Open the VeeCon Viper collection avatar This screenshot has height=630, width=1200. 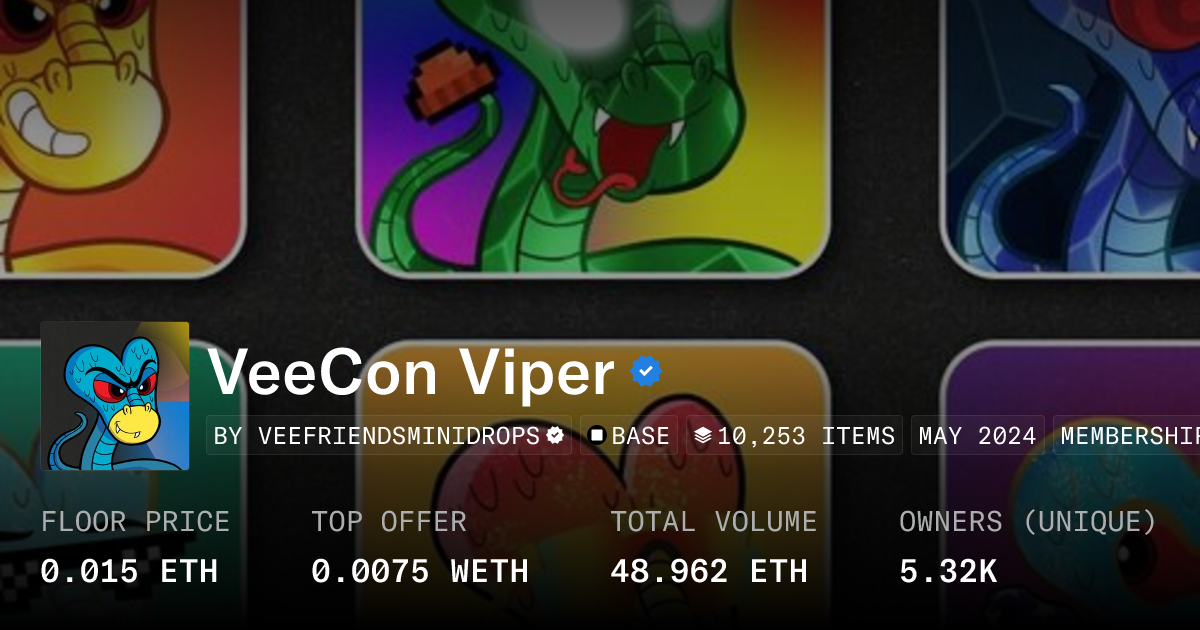[115, 396]
